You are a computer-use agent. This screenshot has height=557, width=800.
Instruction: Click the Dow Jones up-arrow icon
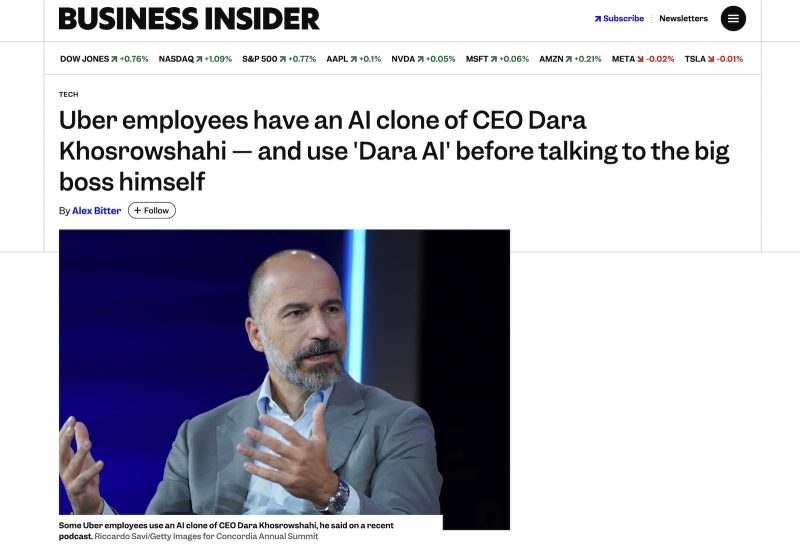(x=114, y=59)
